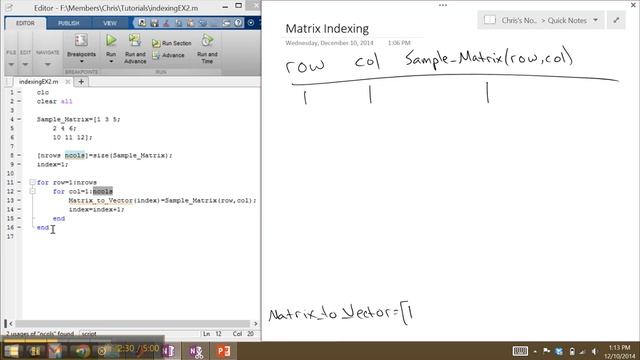Screen dimensions: 640x360
Task: Click 'Matrix_to_Vector' on line 13
Action: (x=100, y=200)
